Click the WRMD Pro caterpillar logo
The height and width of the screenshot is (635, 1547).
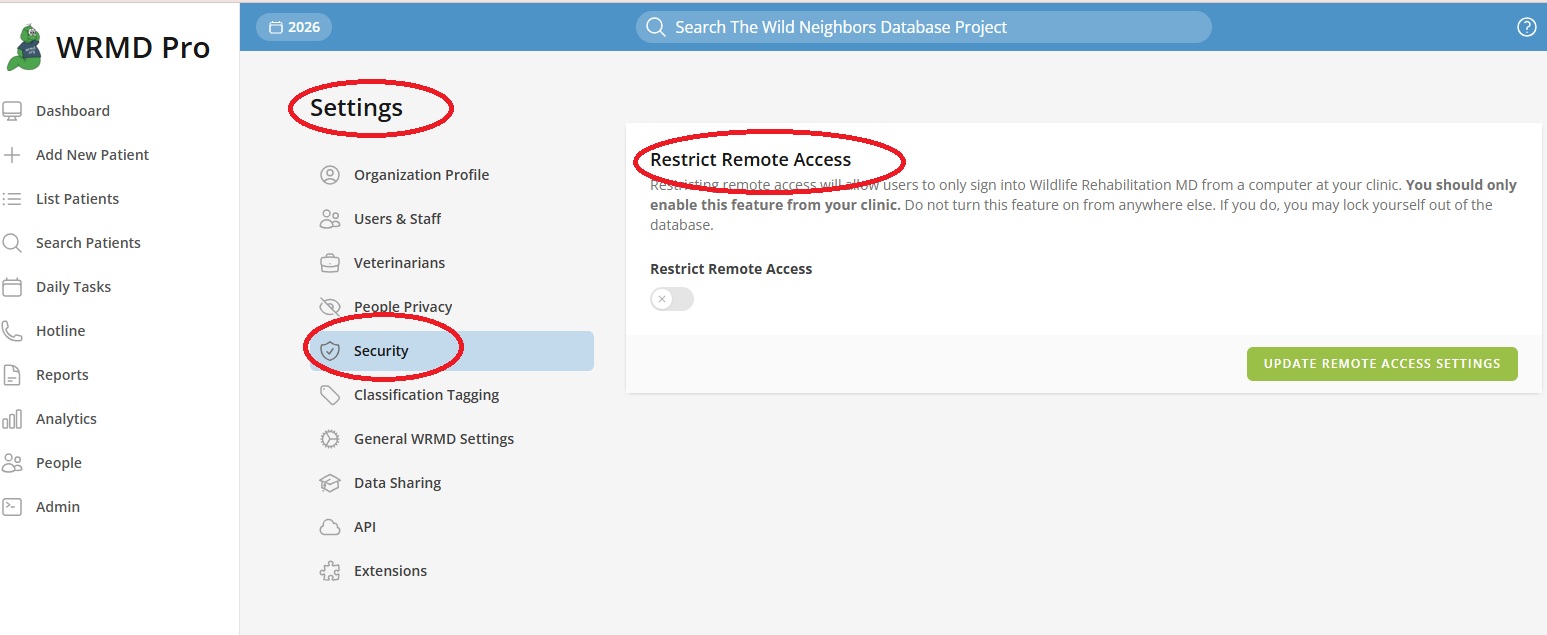[x=24, y=47]
